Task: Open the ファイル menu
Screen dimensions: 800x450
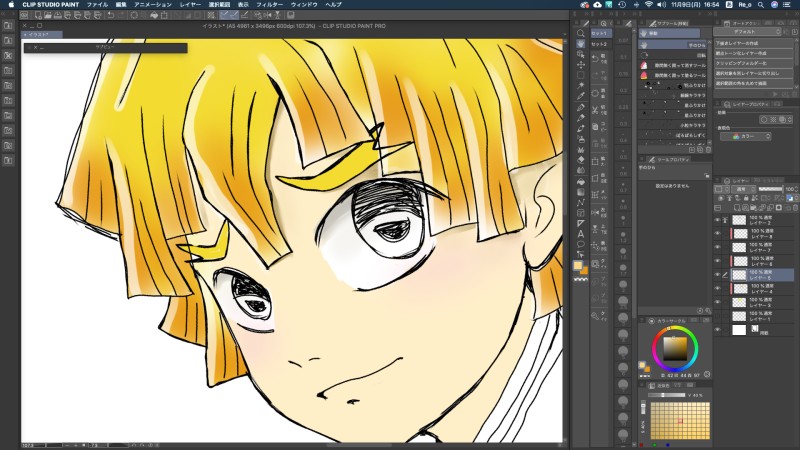Action: click(x=96, y=5)
